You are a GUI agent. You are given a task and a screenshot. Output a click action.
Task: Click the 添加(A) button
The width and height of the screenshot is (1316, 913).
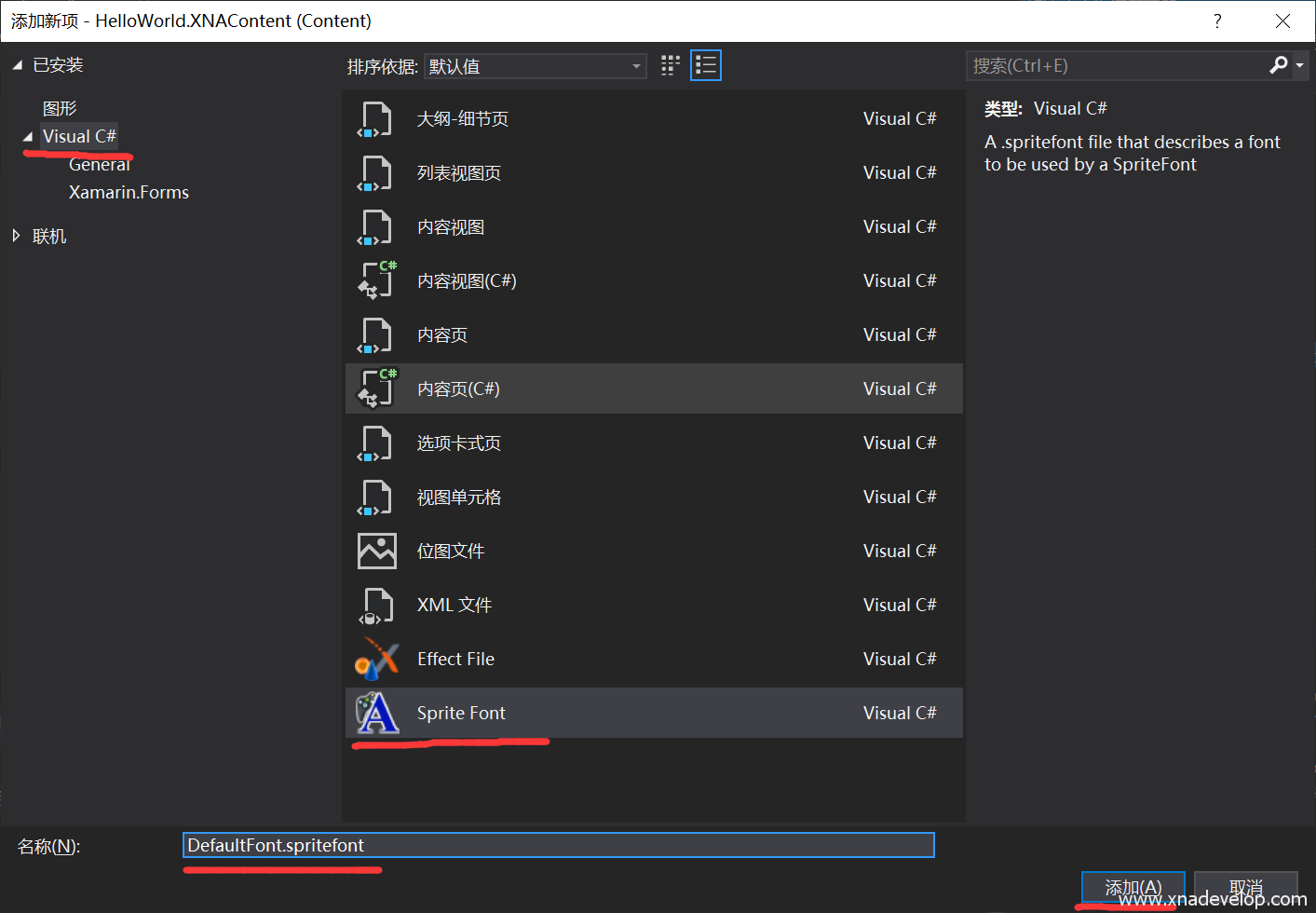click(x=1133, y=887)
